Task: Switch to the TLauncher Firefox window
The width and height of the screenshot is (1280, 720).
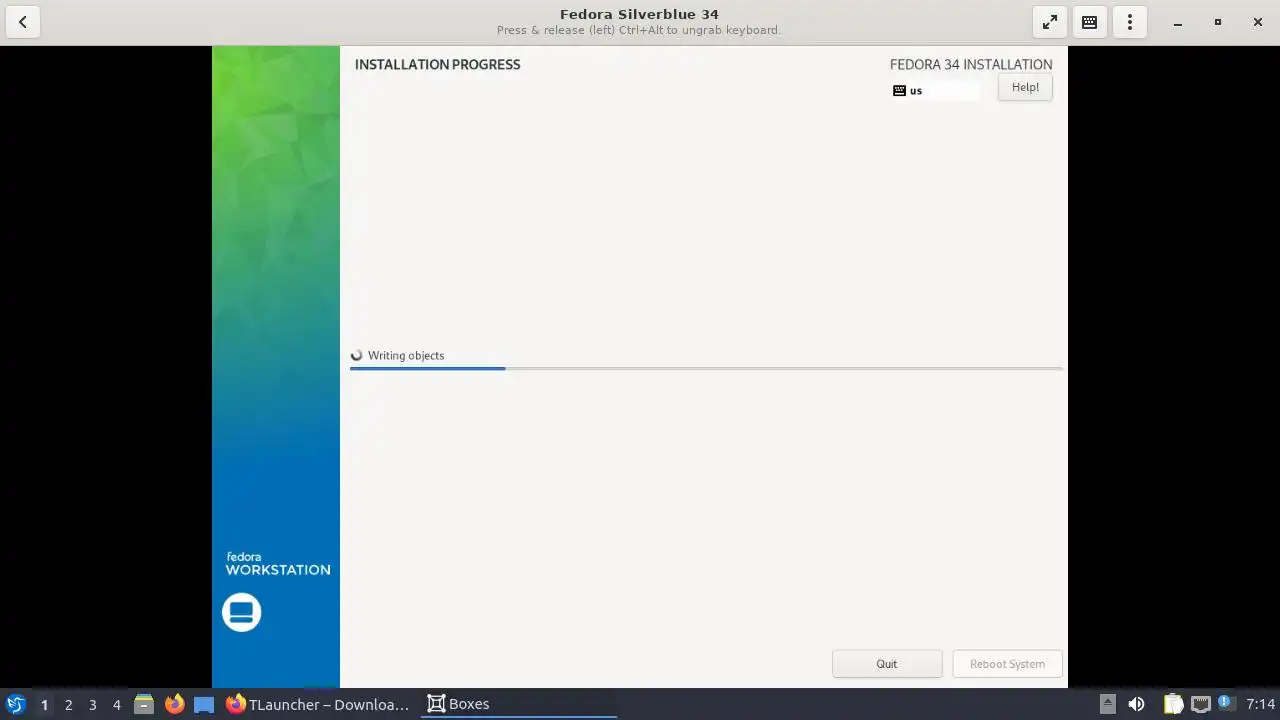Action: tap(318, 704)
